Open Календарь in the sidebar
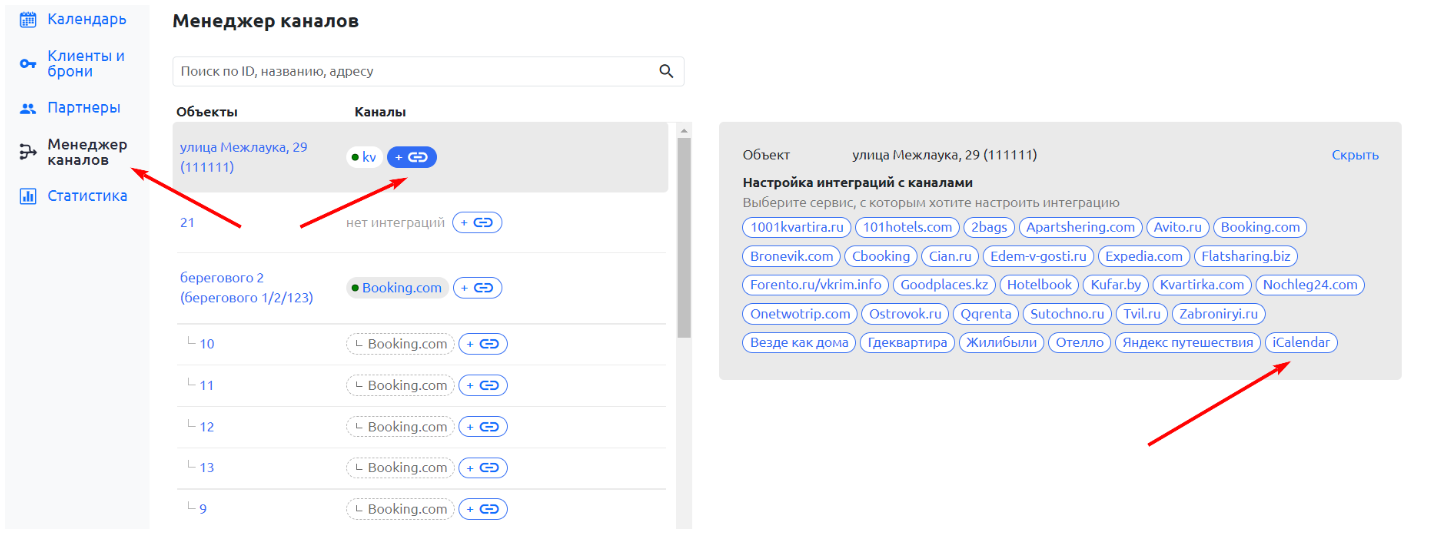 pos(87,19)
